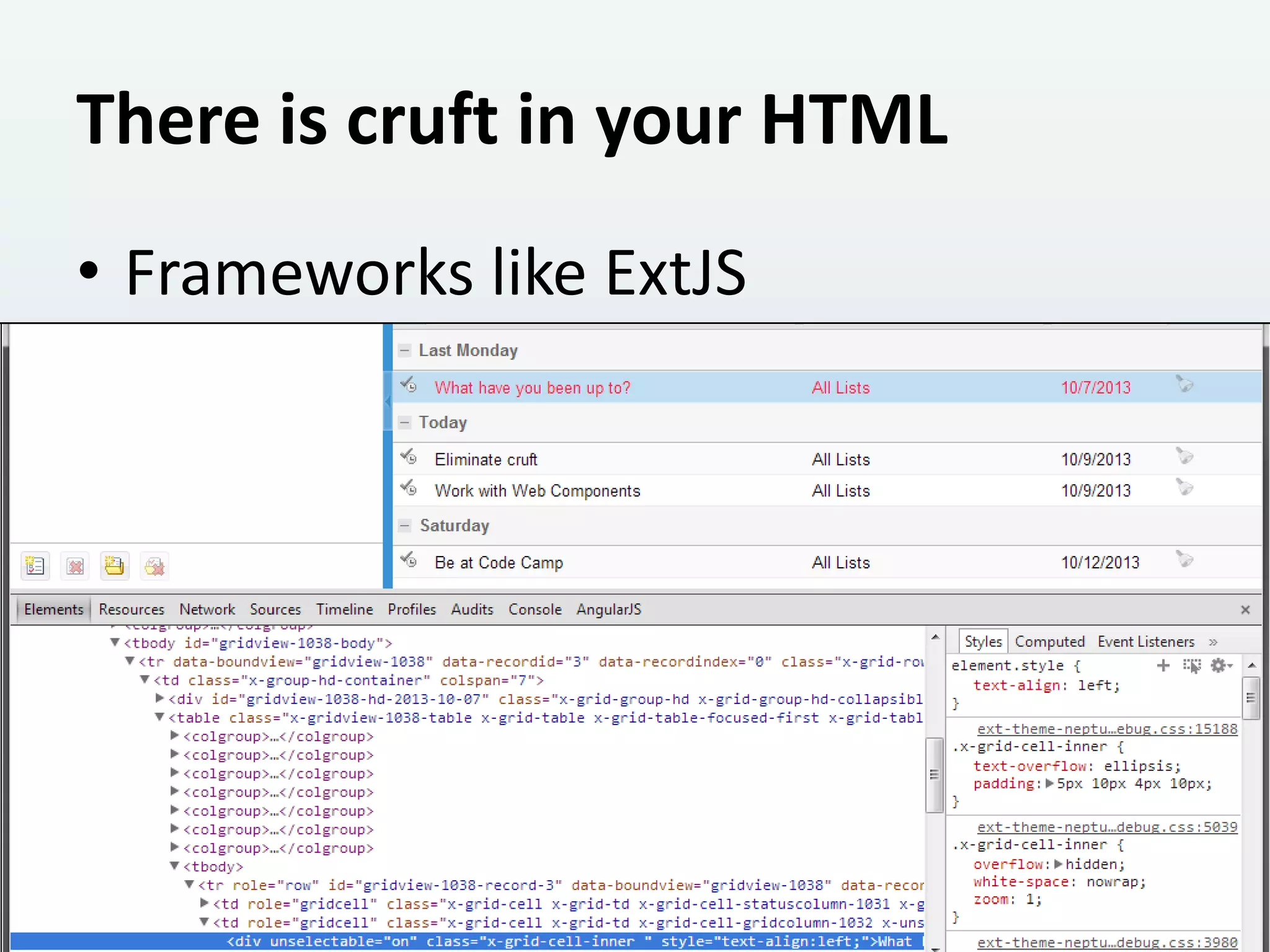The height and width of the screenshot is (952, 1270).
Task: Click the new folder icon
Action: pyautogui.click(x=115, y=566)
